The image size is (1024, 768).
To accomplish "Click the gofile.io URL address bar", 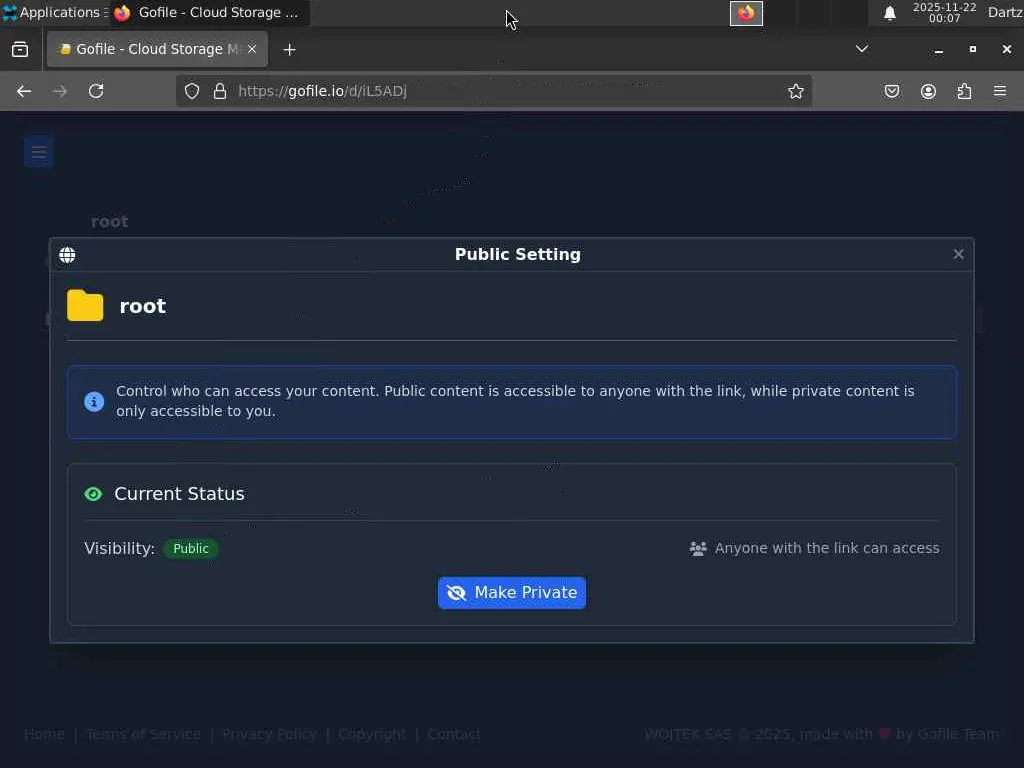I will [x=500, y=91].
